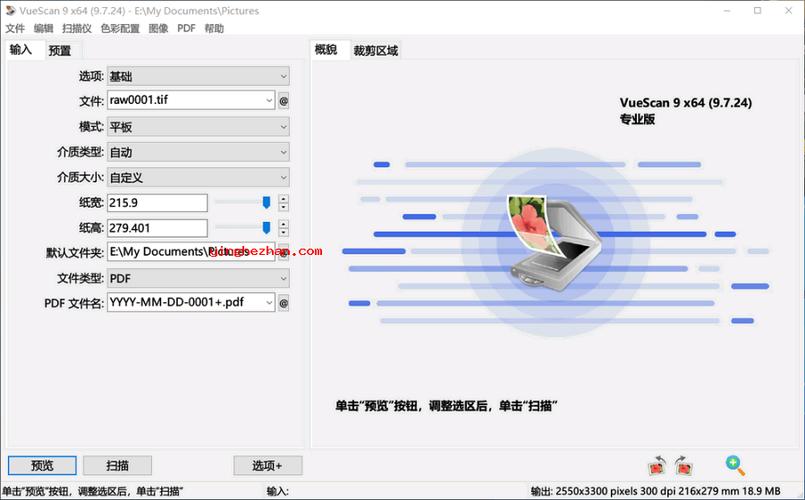The width and height of the screenshot is (805, 500).
Task: Click the 专业版 edition text
Action: (637, 119)
